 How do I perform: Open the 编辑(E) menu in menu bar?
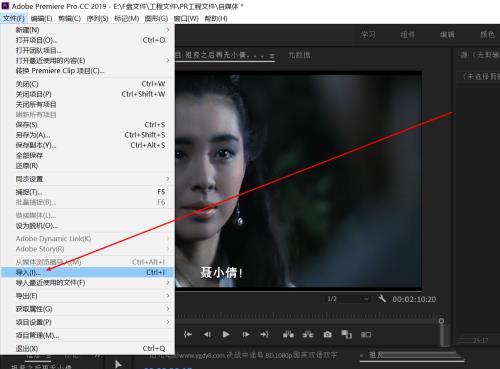(x=41, y=18)
